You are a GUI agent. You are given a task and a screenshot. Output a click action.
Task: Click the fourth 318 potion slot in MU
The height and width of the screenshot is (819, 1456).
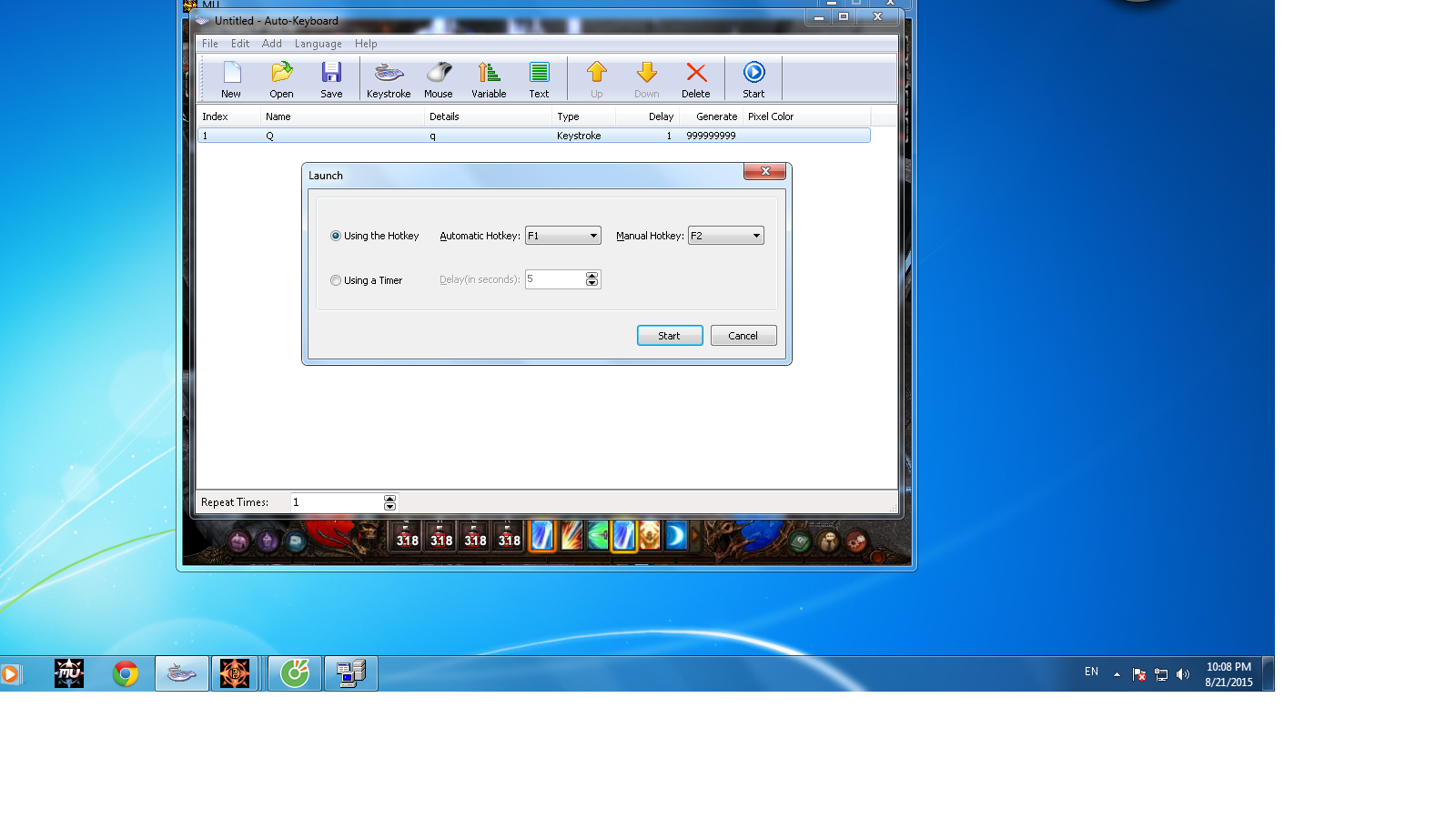[x=509, y=536]
